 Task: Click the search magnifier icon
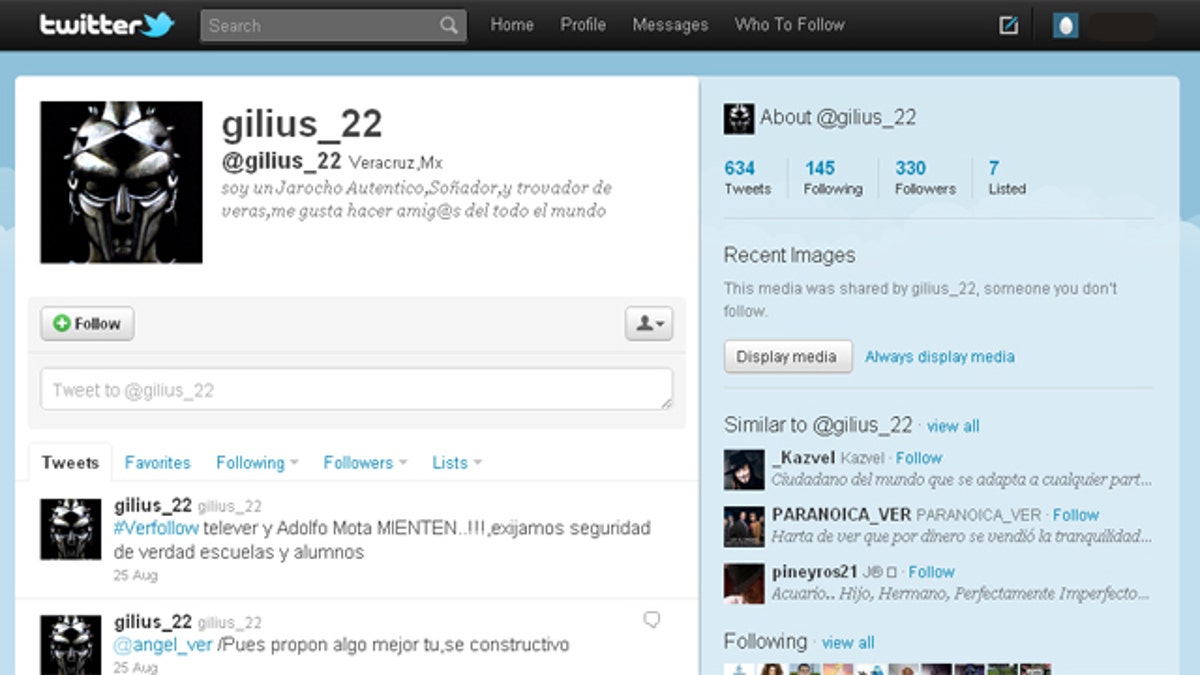click(x=449, y=26)
